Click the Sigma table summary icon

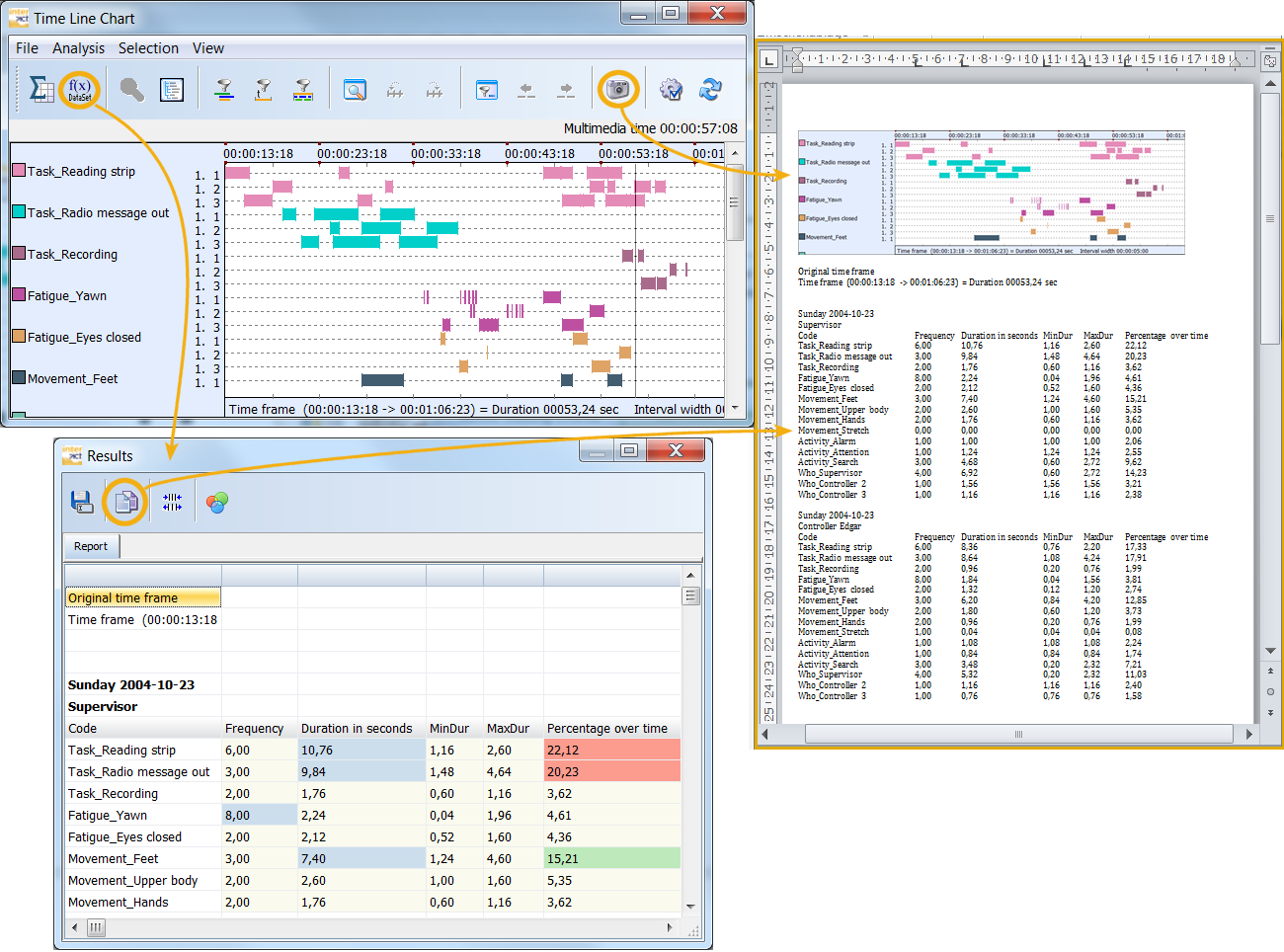(x=40, y=90)
